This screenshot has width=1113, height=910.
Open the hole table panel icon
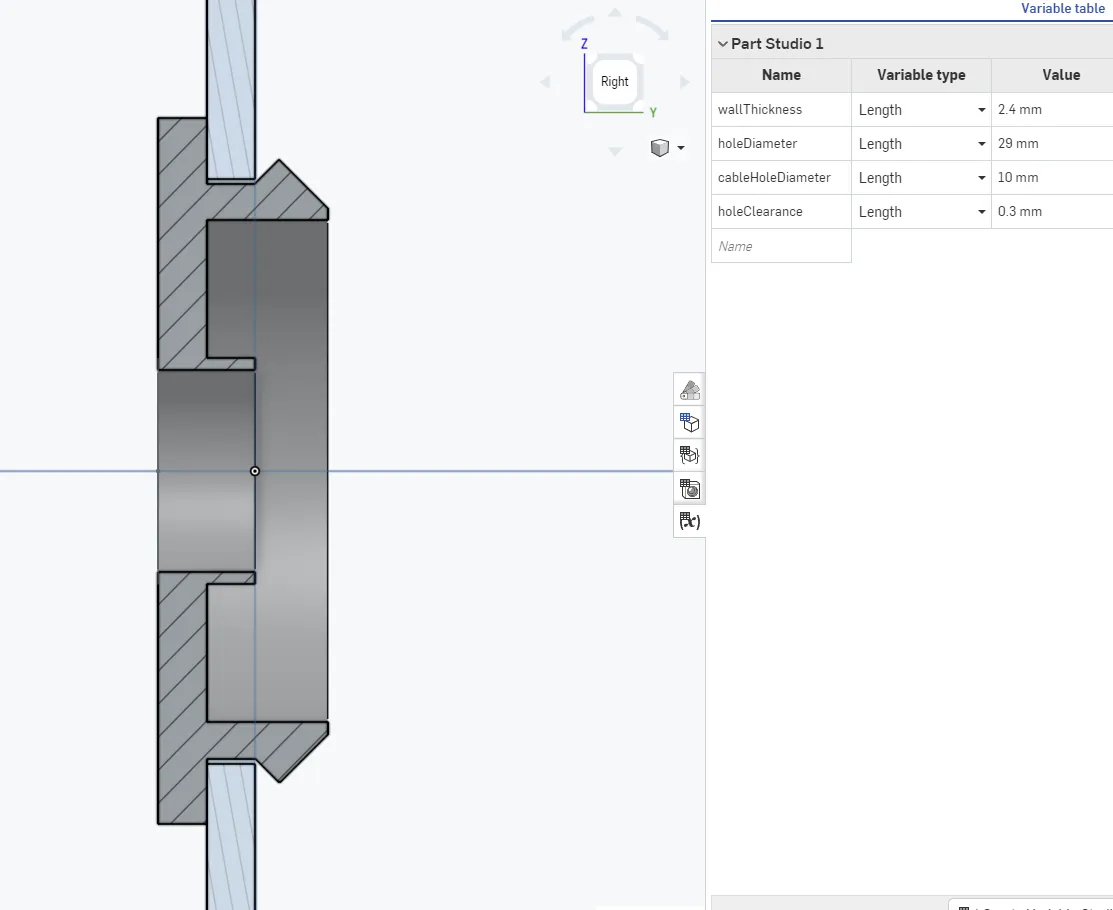tap(689, 489)
